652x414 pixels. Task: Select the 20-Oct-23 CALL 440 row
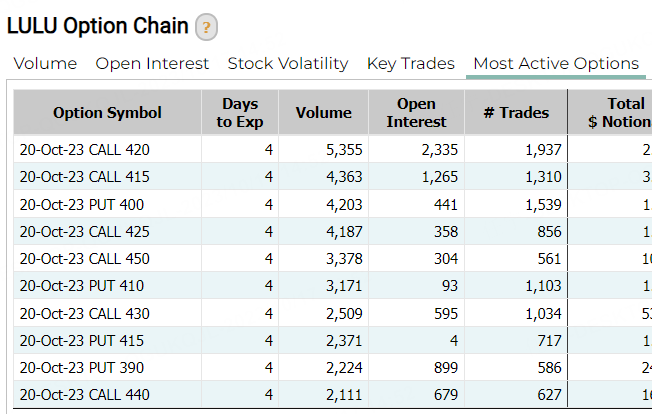84,394
